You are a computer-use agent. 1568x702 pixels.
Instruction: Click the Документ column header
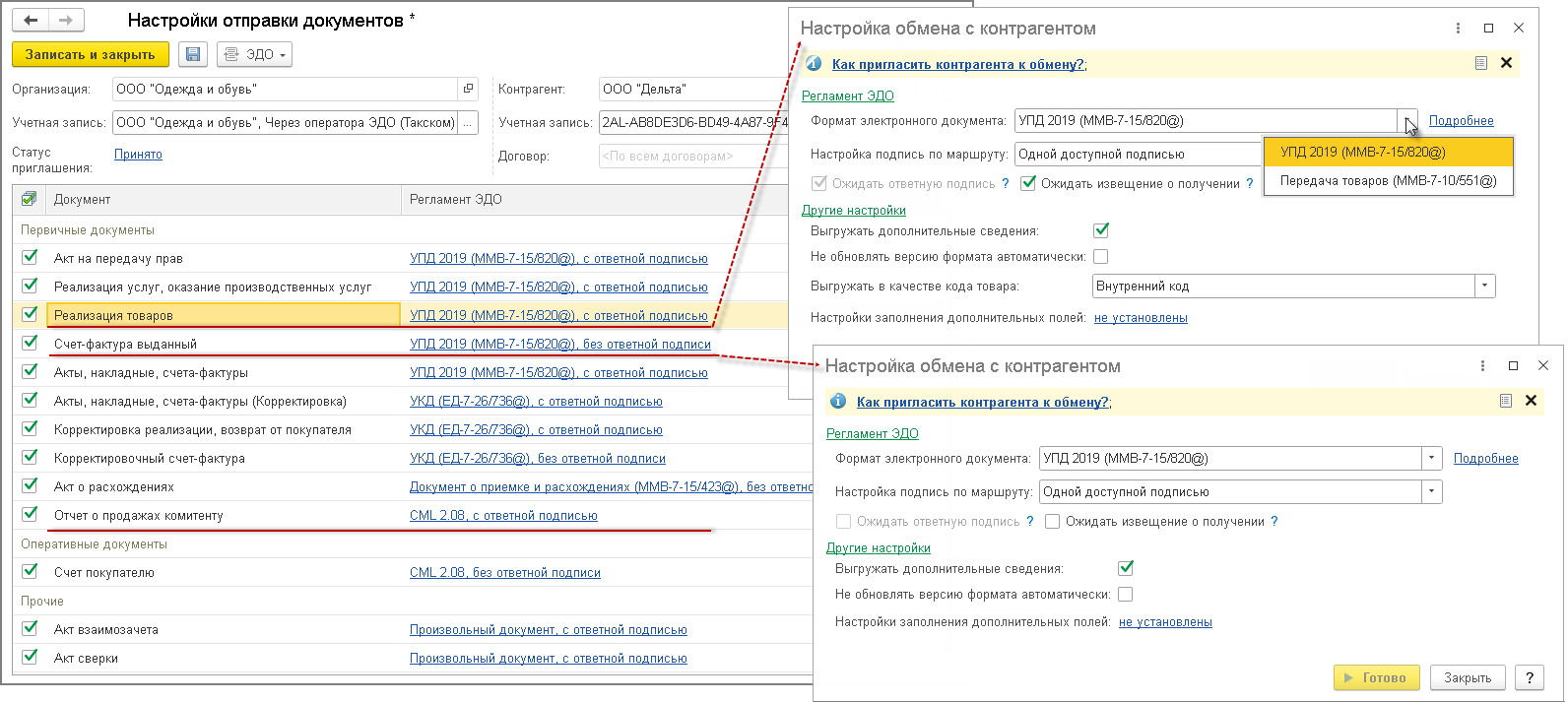(224, 199)
